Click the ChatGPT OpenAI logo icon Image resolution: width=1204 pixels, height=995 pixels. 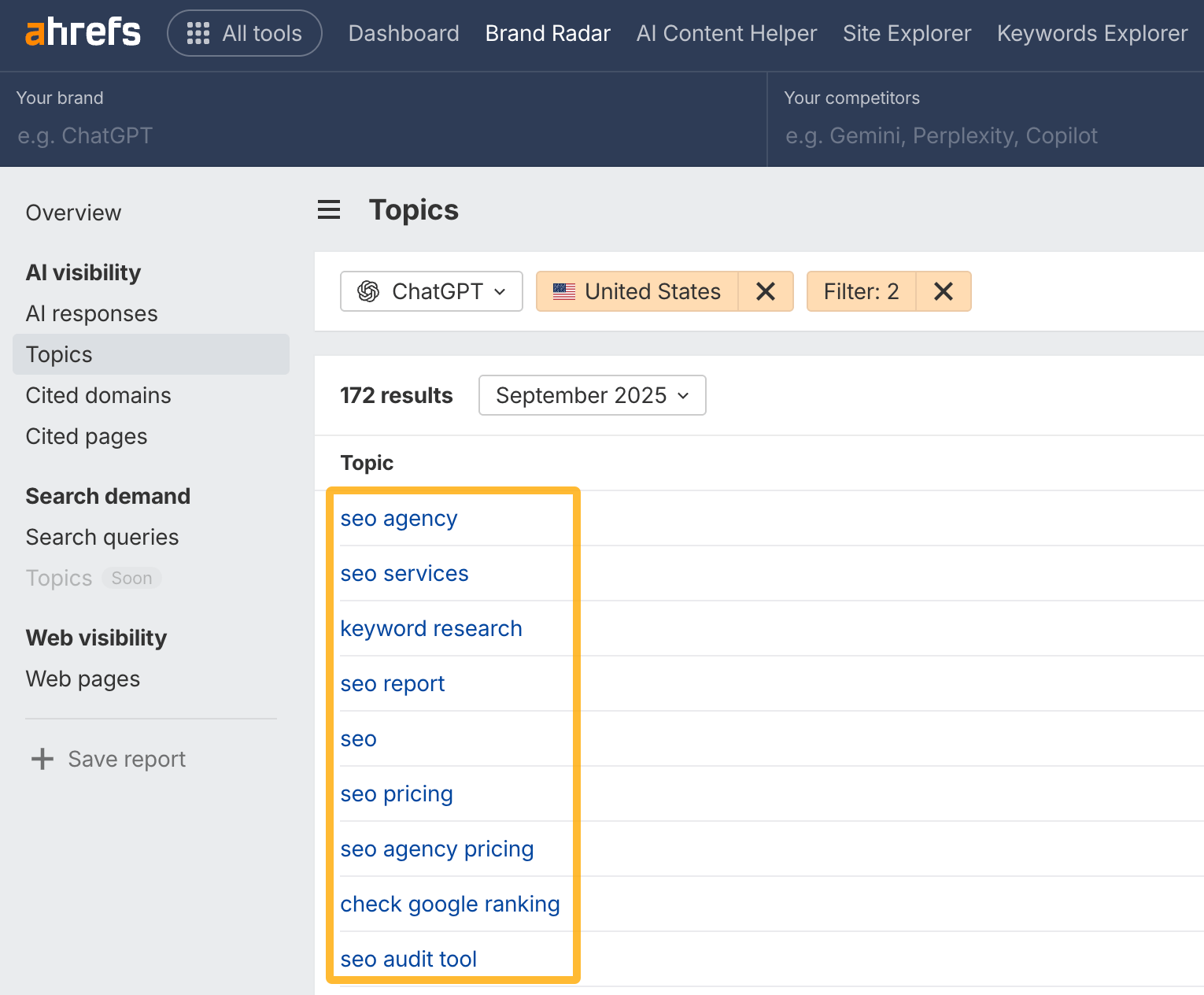point(371,291)
